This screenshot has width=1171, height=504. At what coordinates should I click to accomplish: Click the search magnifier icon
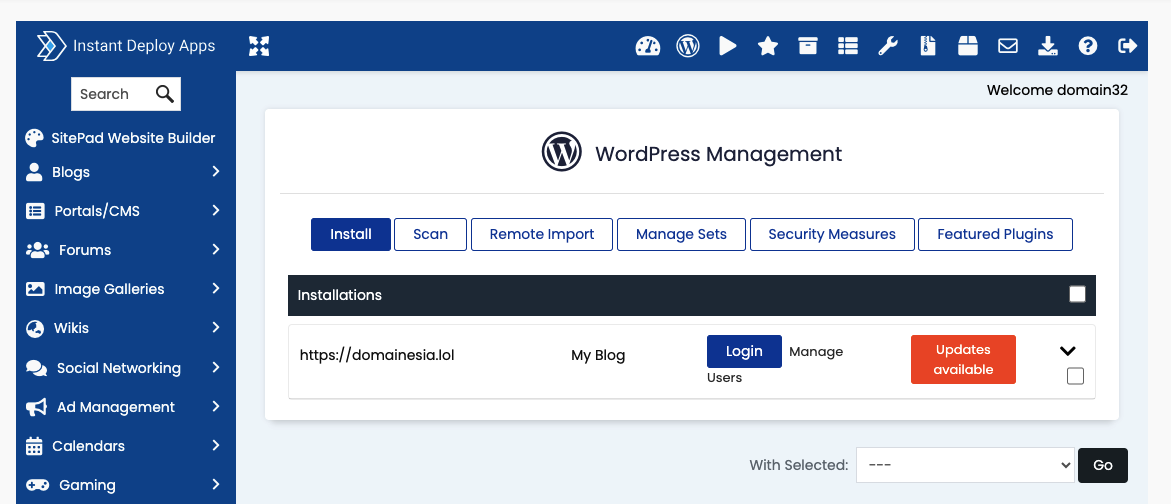165,94
